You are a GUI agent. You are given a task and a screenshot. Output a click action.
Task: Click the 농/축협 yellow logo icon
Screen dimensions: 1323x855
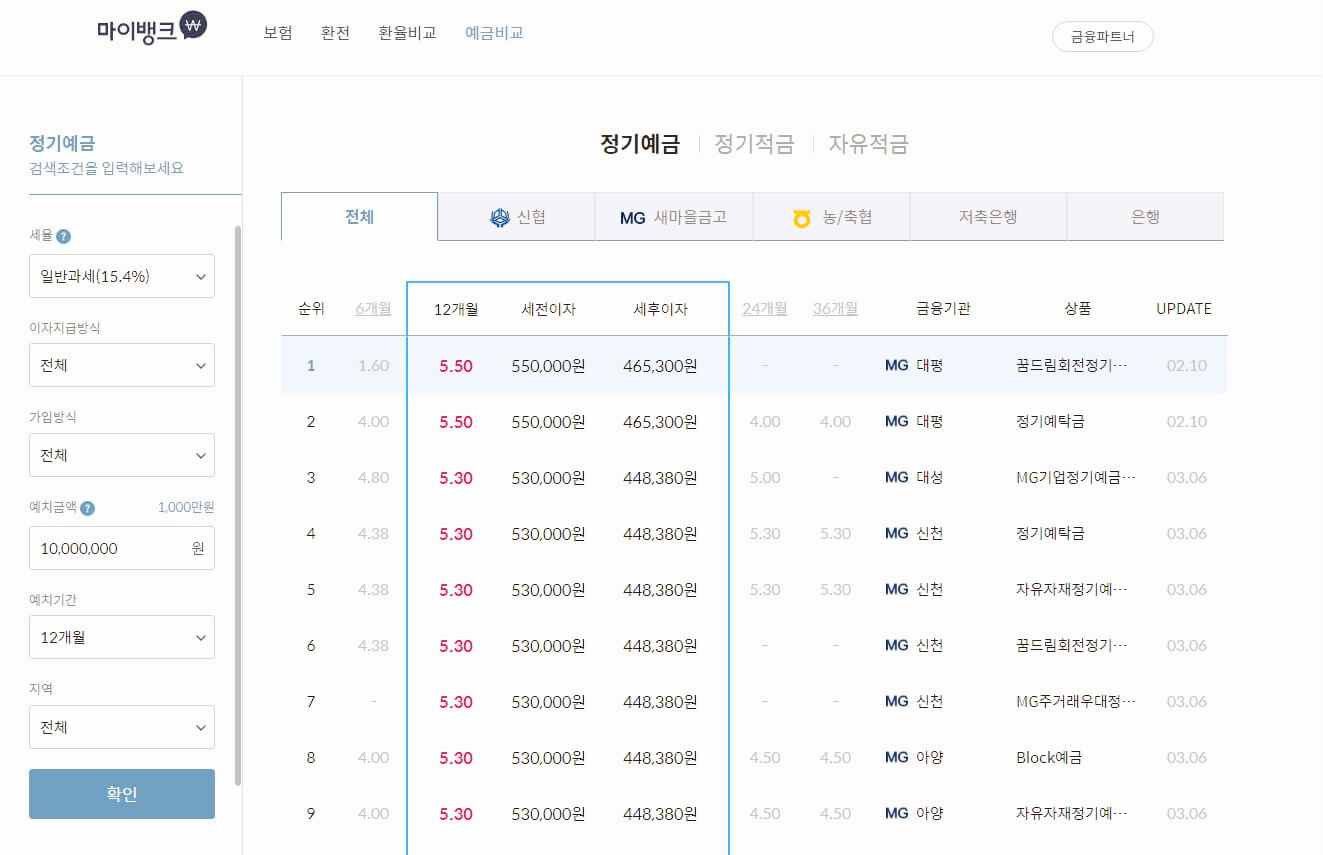tap(802, 218)
